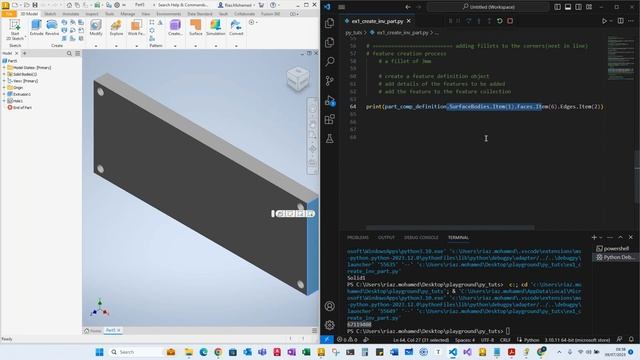The width and height of the screenshot is (640, 360).
Task: Click Start 2D Sketch in Inventor ribbon
Action: [x=15, y=29]
